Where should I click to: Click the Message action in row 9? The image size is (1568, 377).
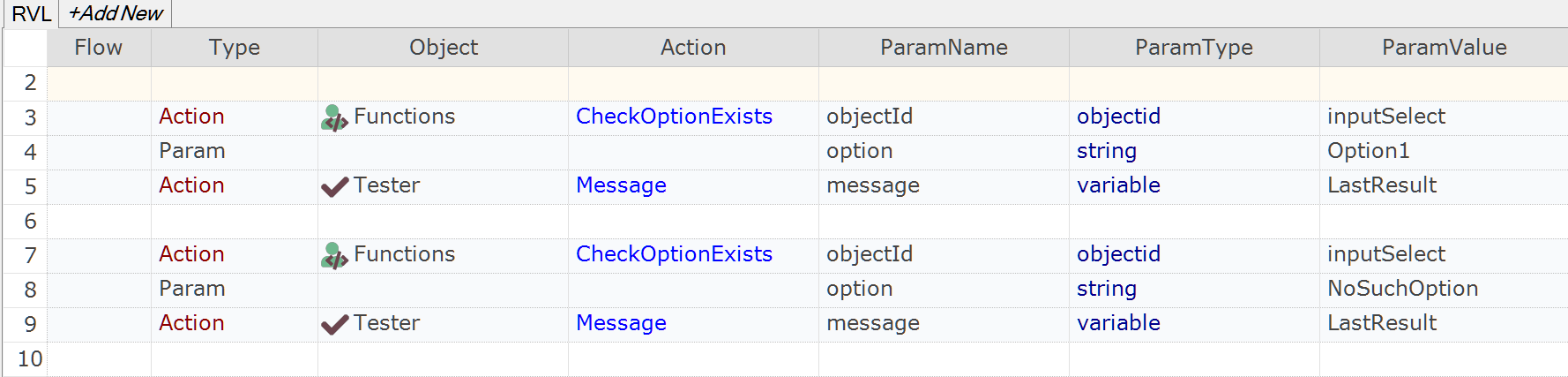tap(621, 323)
